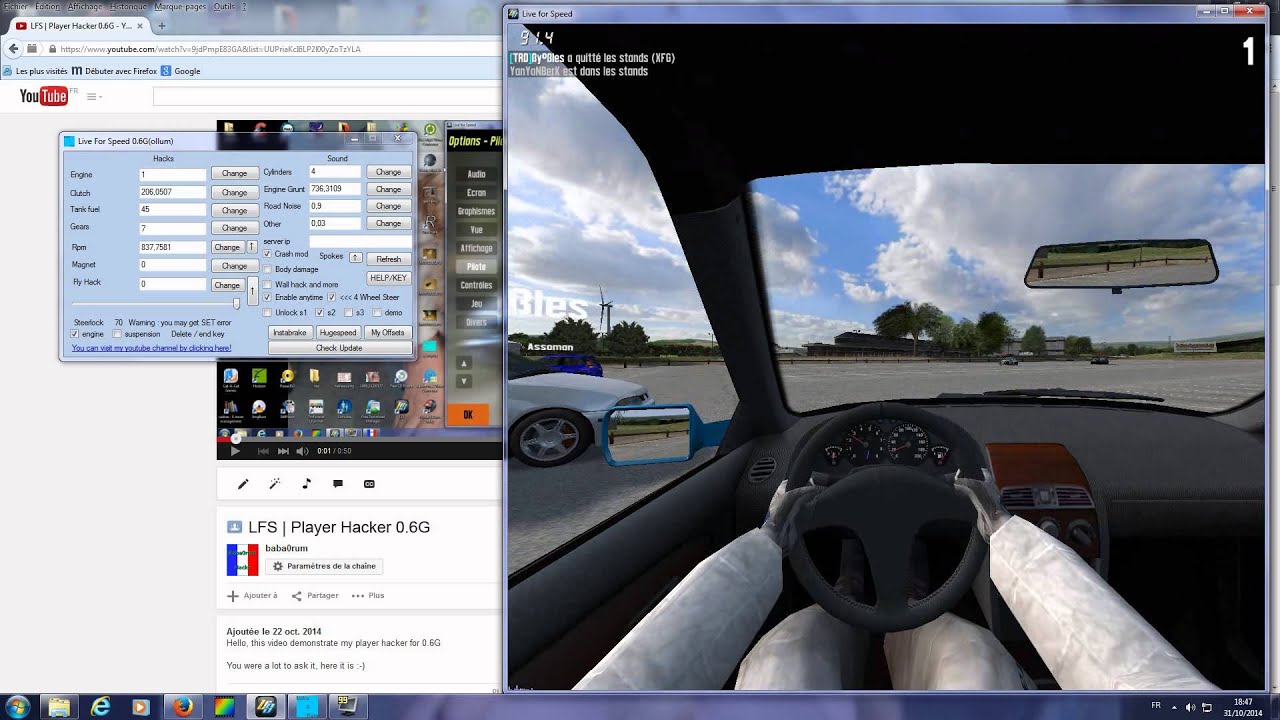Click the baba0rum channel avatar
The image size is (1280, 720).
242,560
